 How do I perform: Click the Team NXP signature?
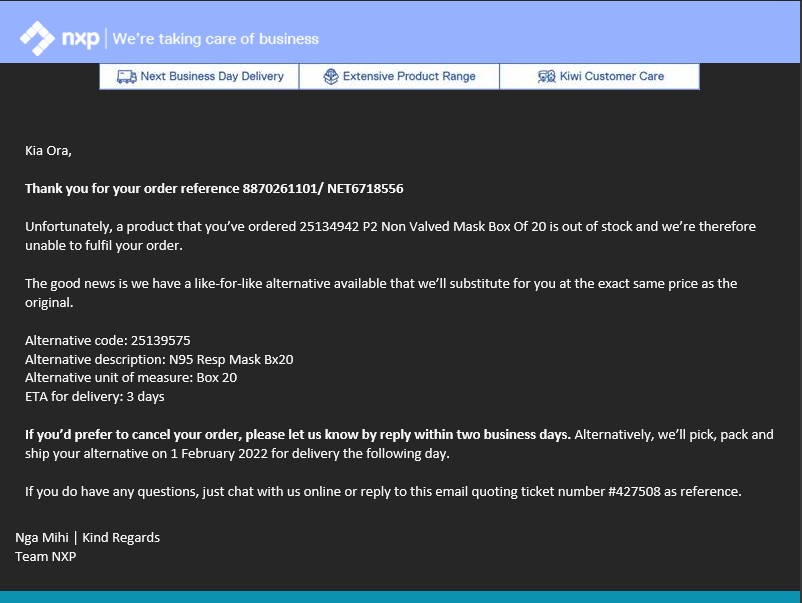45,556
